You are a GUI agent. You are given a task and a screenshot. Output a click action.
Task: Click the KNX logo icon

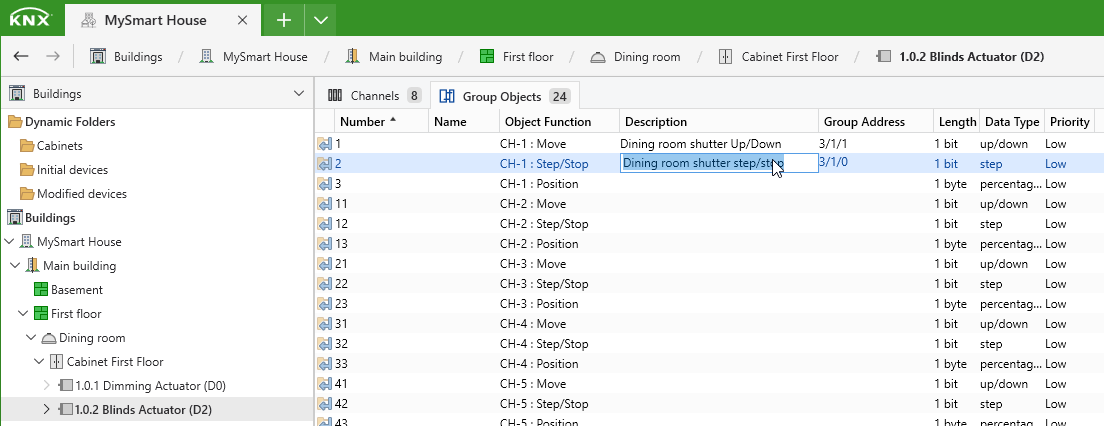[x=30, y=19]
